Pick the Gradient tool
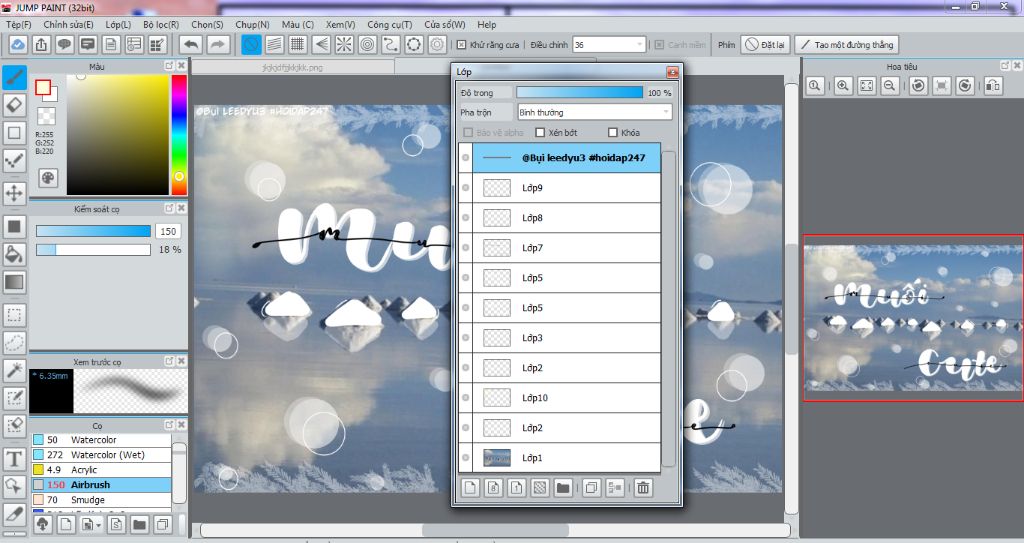The height and width of the screenshot is (543, 1024). coord(14,282)
